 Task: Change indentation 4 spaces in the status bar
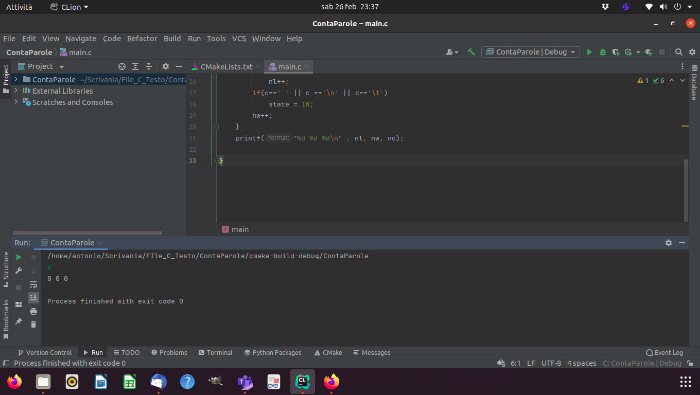tap(582, 363)
